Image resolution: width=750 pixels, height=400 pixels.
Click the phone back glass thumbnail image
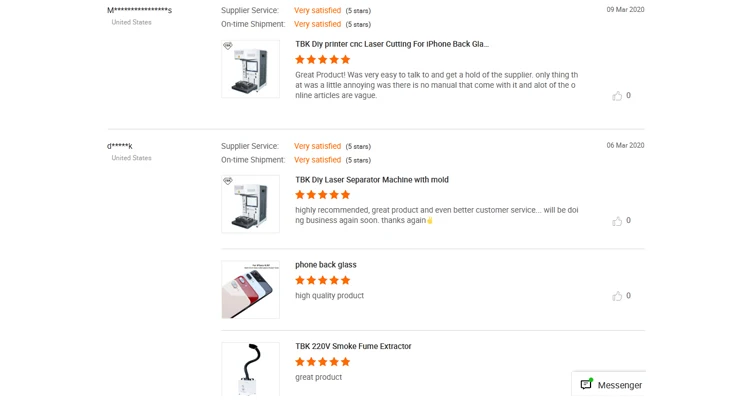click(250, 290)
